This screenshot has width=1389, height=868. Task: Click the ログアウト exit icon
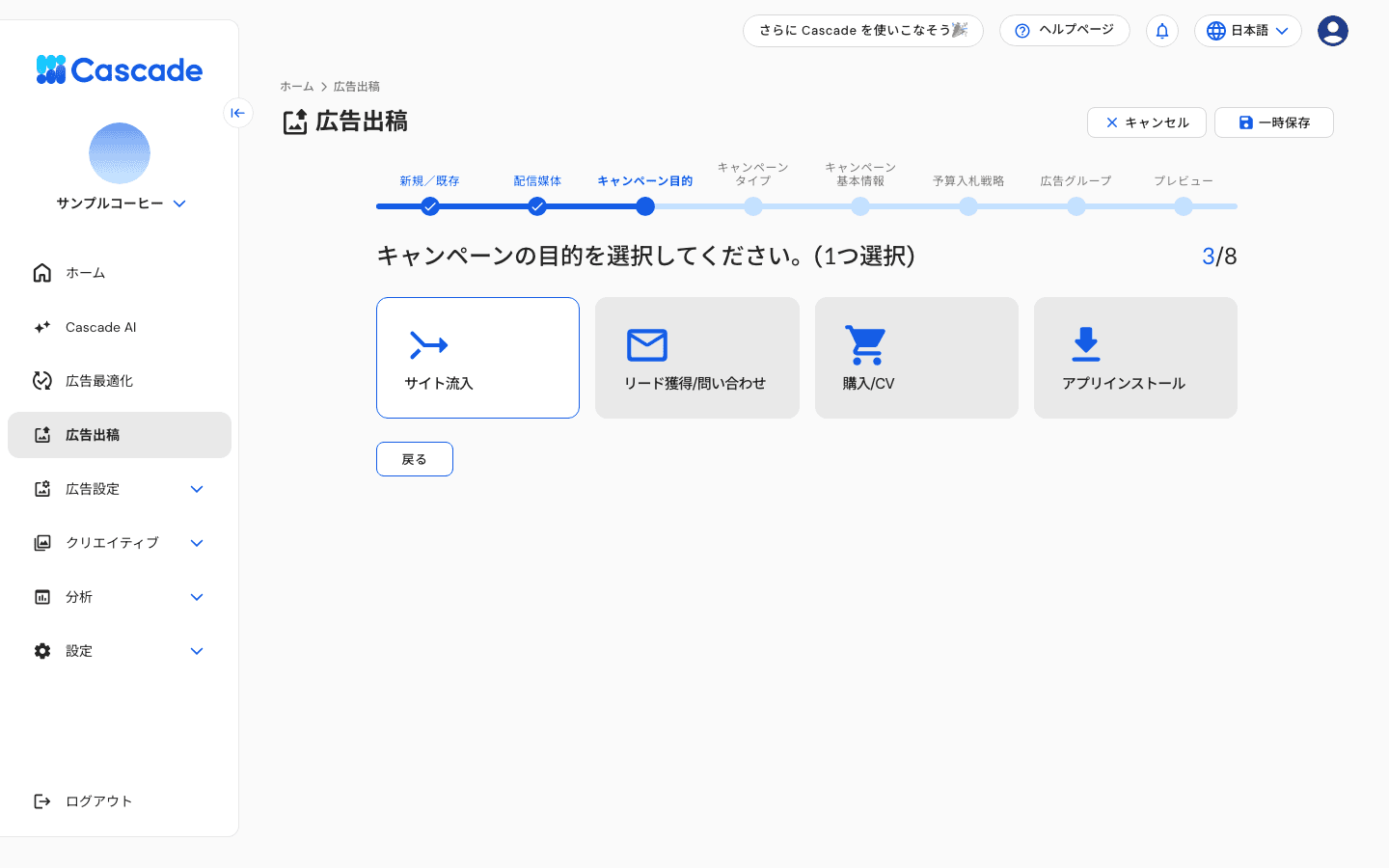click(x=42, y=801)
